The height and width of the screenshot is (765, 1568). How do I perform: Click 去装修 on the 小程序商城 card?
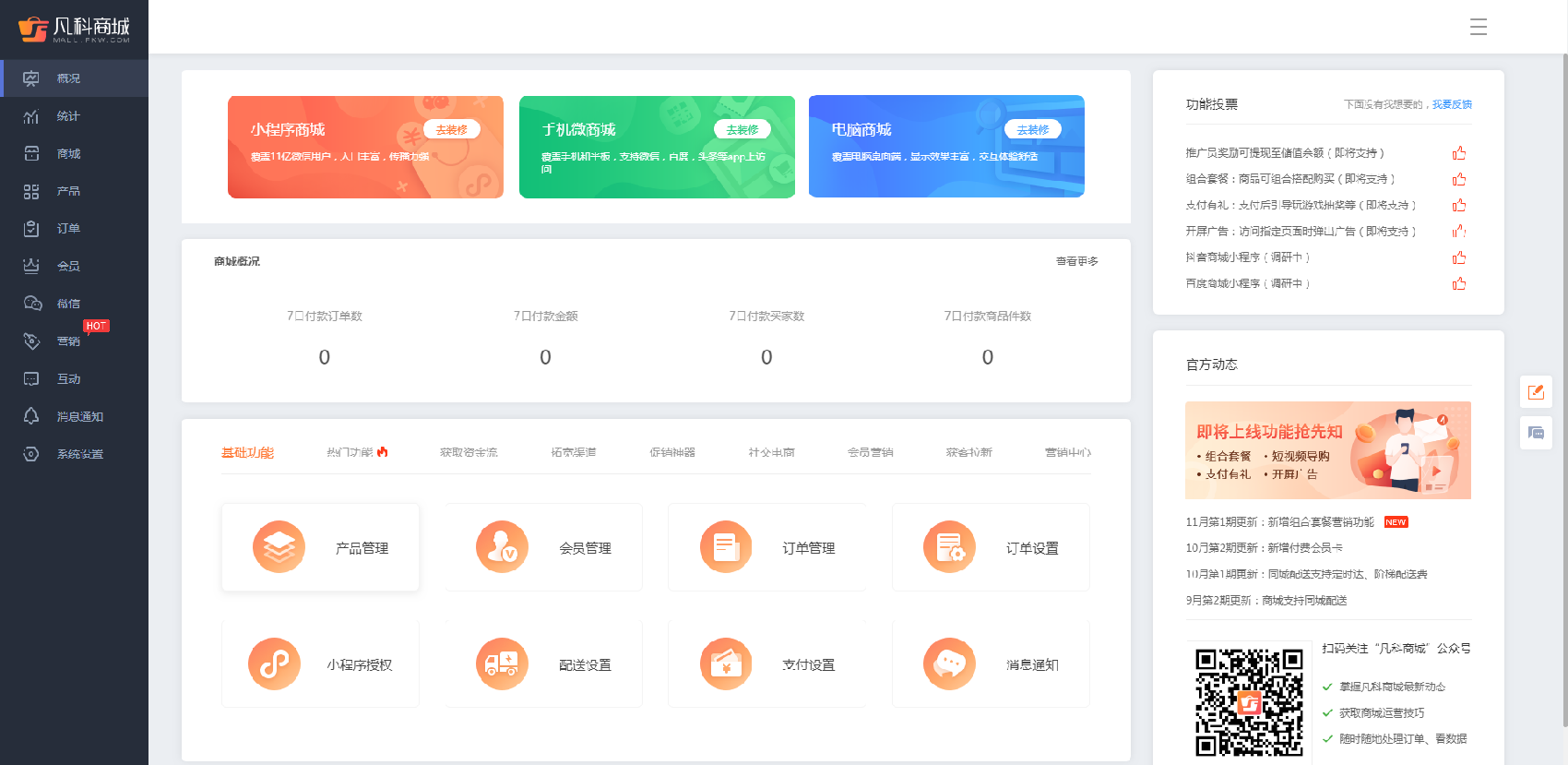click(452, 130)
